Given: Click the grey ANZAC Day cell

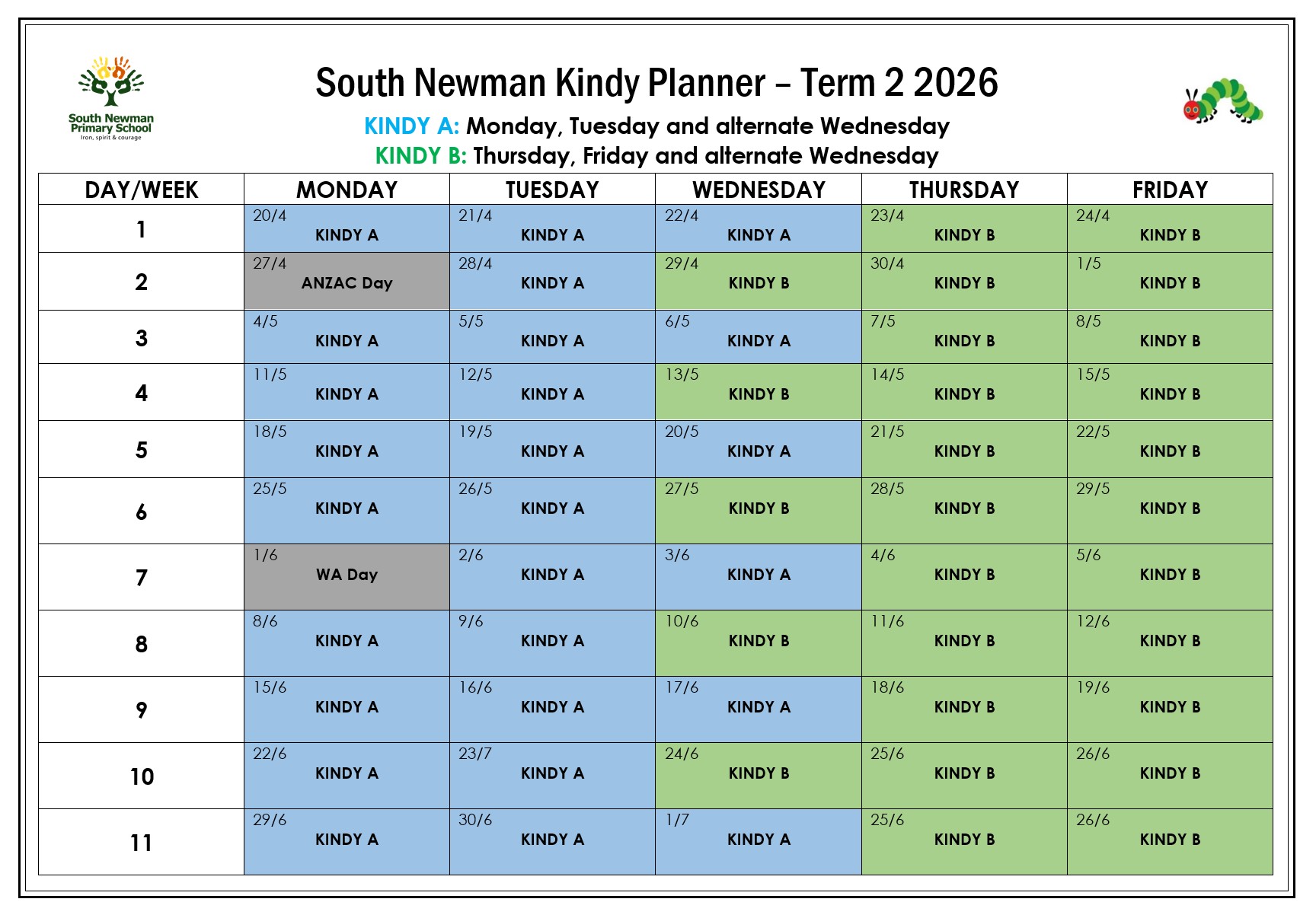Looking at the screenshot, I should pyautogui.click(x=347, y=282).
